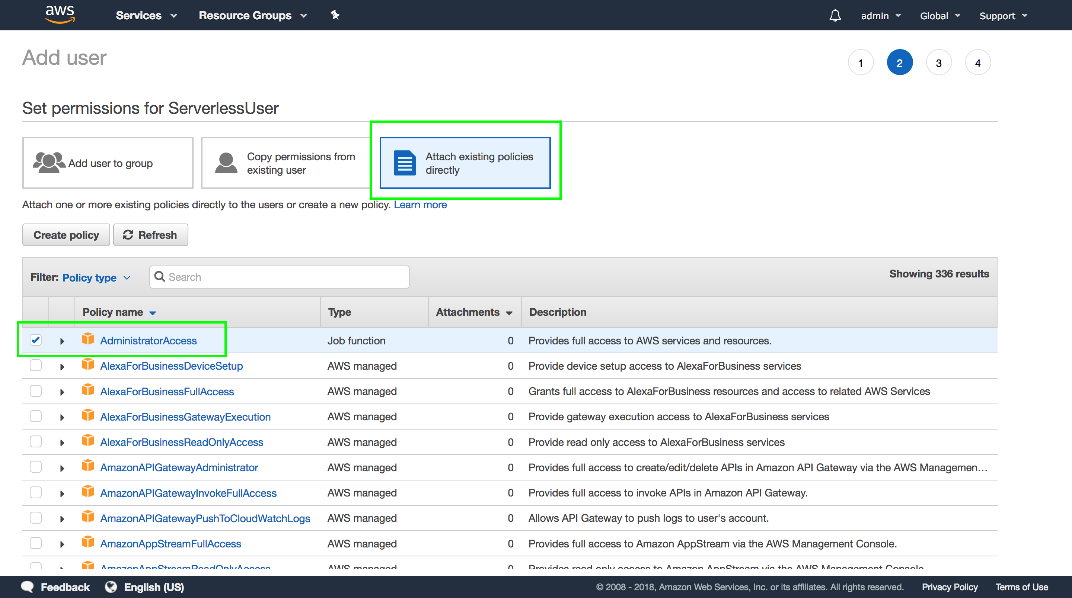Click the AdministratorAccess policy cube icon
This screenshot has height=598, width=1072.
[x=88, y=341]
